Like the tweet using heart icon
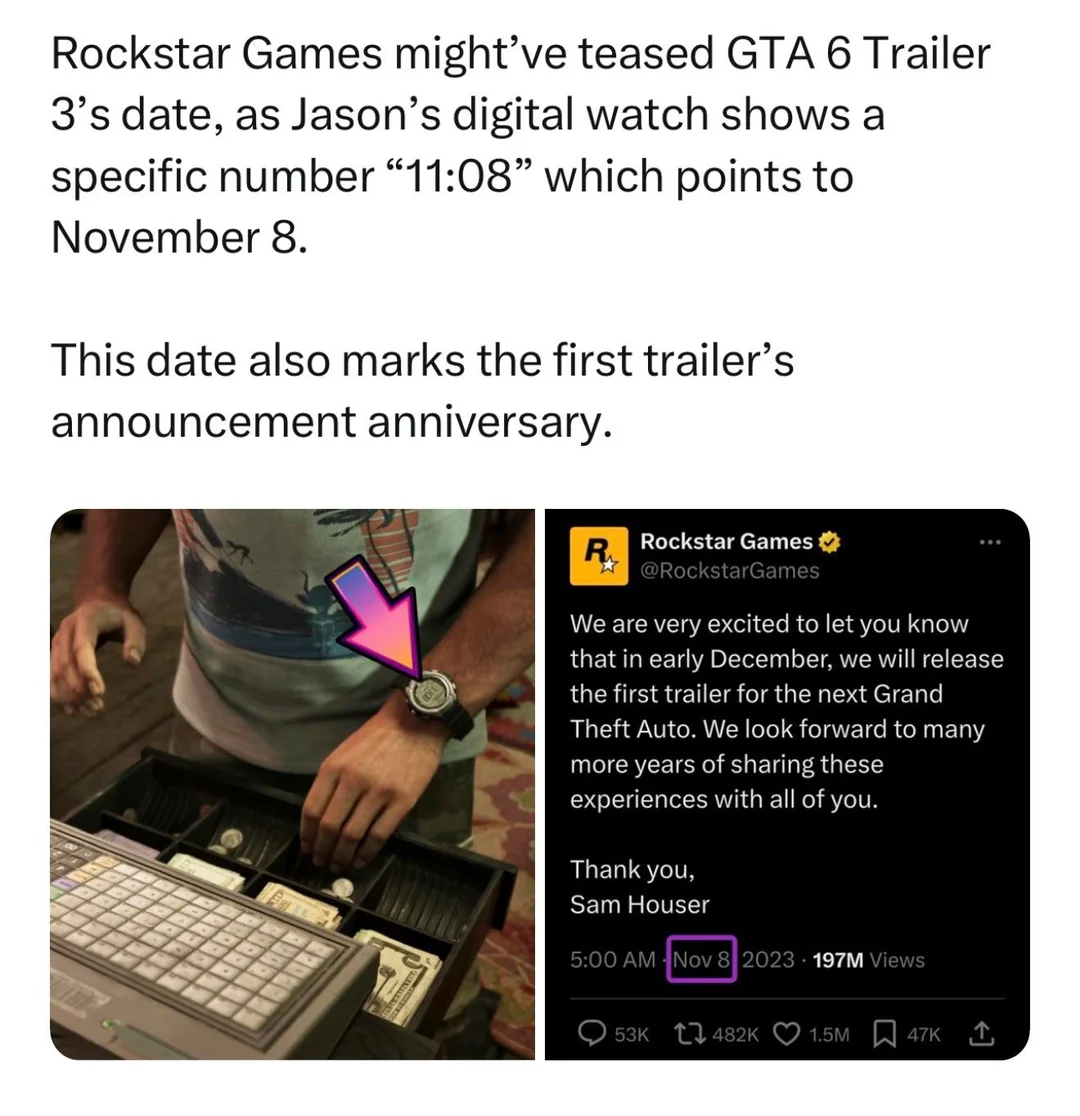Screen dimensions: 1080x1116 [x=787, y=1033]
